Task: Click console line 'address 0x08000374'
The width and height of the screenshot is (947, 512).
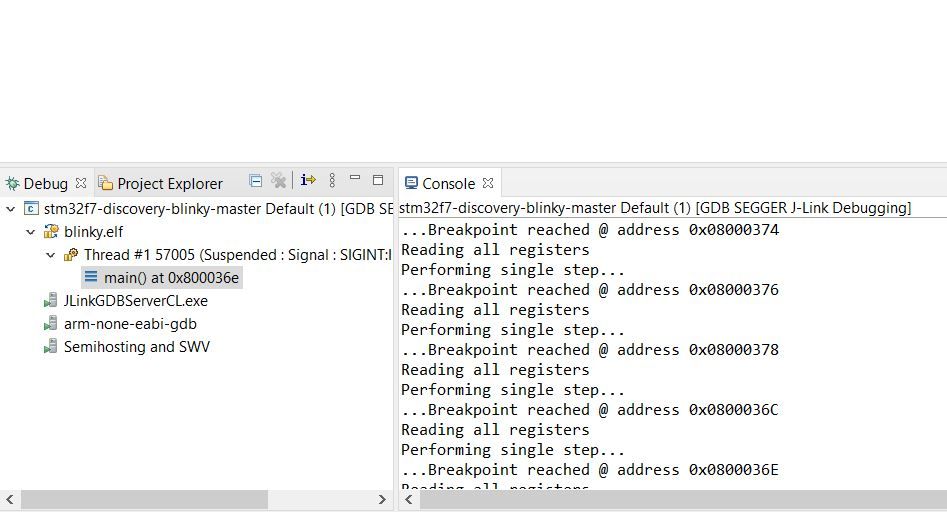Action: point(698,230)
